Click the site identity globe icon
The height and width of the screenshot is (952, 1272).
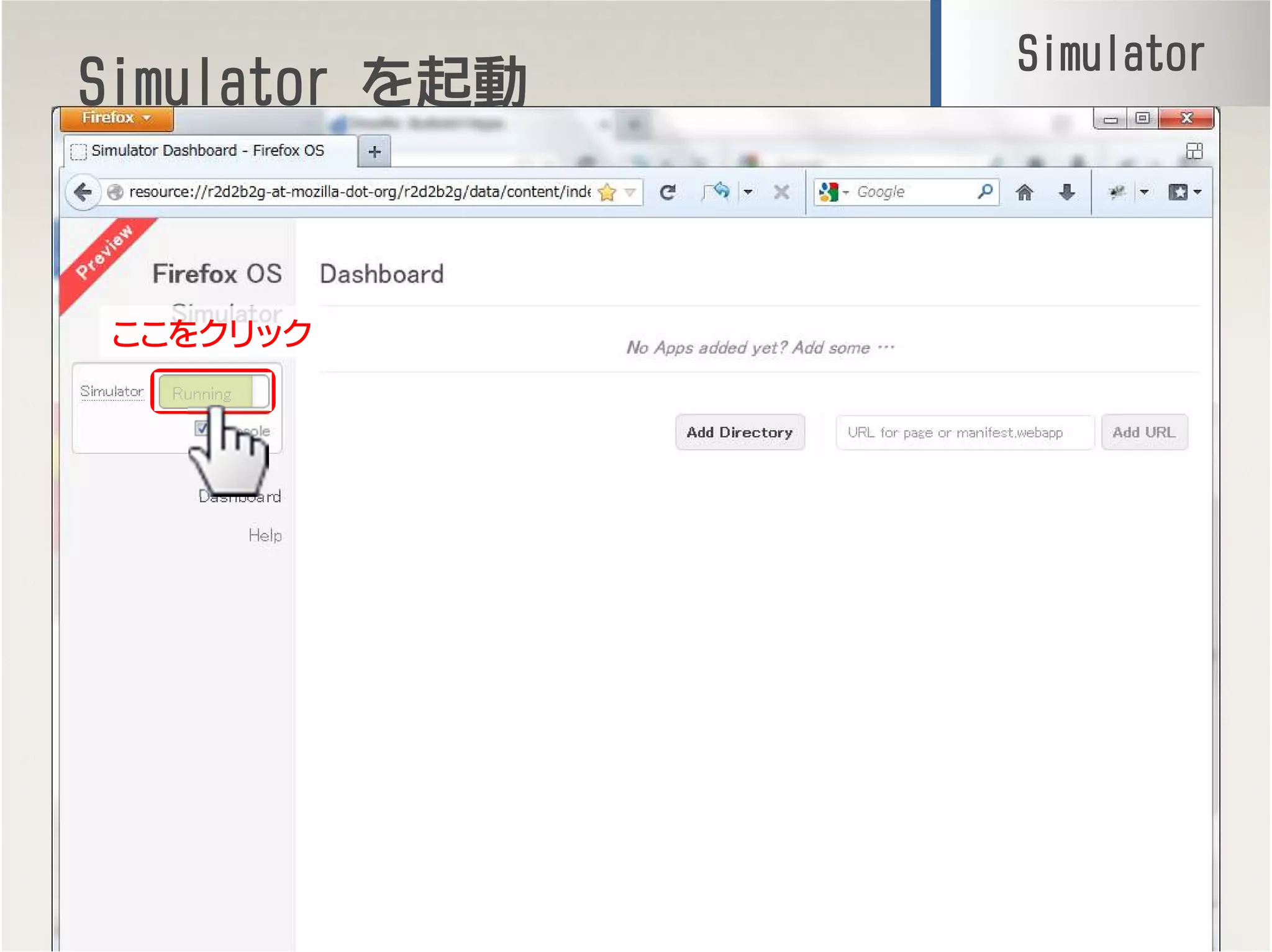tap(115, 193)
